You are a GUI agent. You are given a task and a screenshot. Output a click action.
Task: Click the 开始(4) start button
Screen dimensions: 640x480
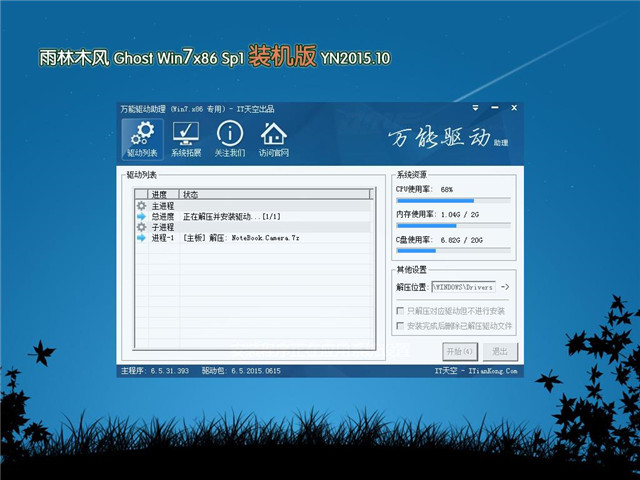click(x=460, y=351)
